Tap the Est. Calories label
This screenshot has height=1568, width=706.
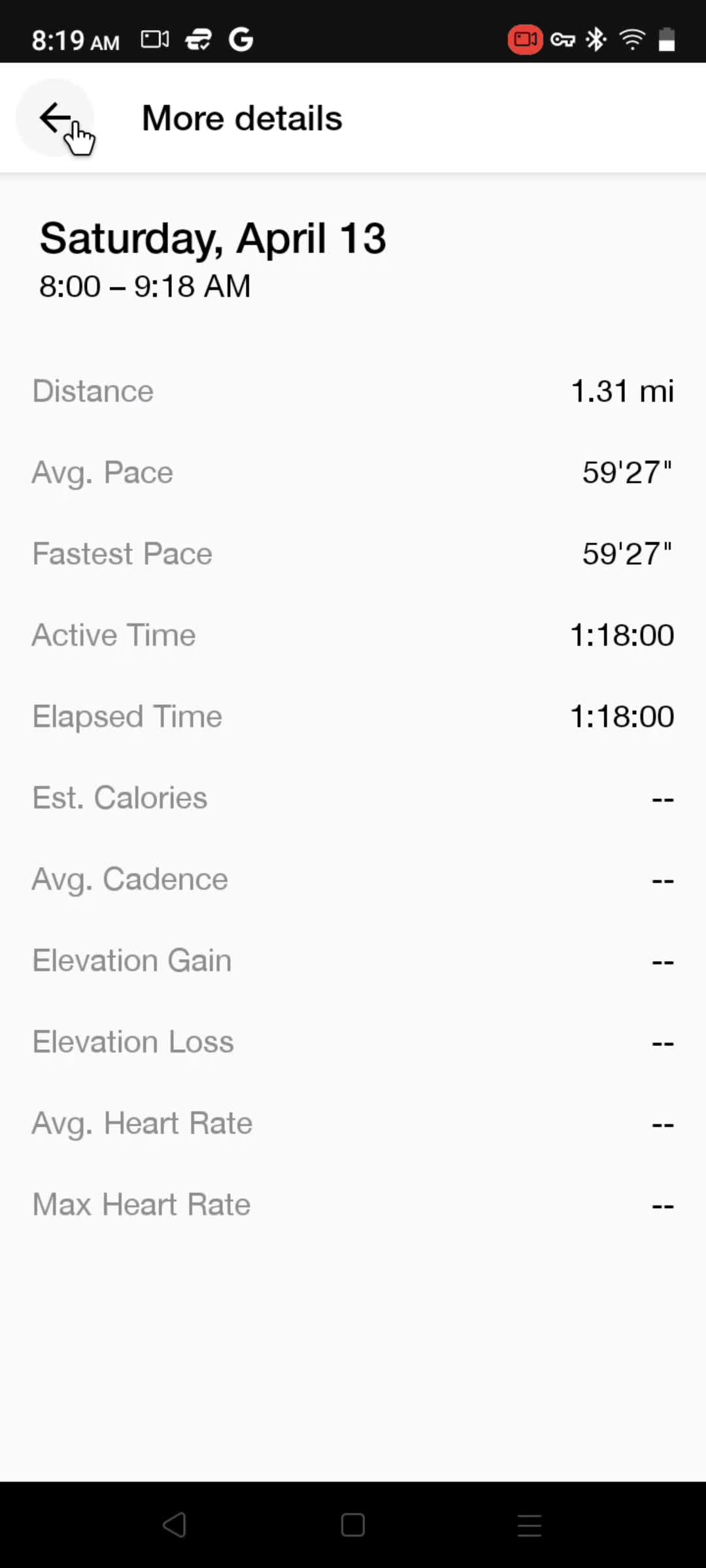(120, 798)
